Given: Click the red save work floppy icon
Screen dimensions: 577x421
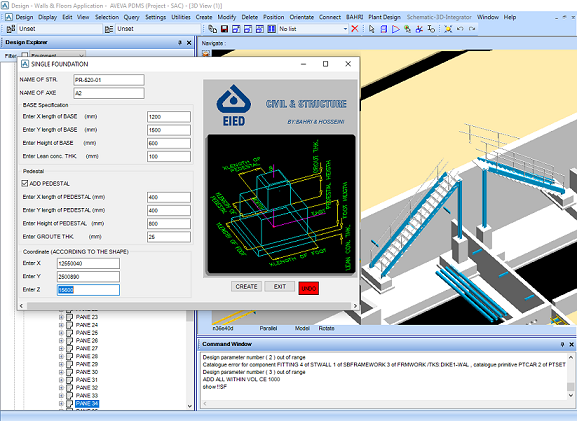Looking at the screenshot, I should click(224, 29).
